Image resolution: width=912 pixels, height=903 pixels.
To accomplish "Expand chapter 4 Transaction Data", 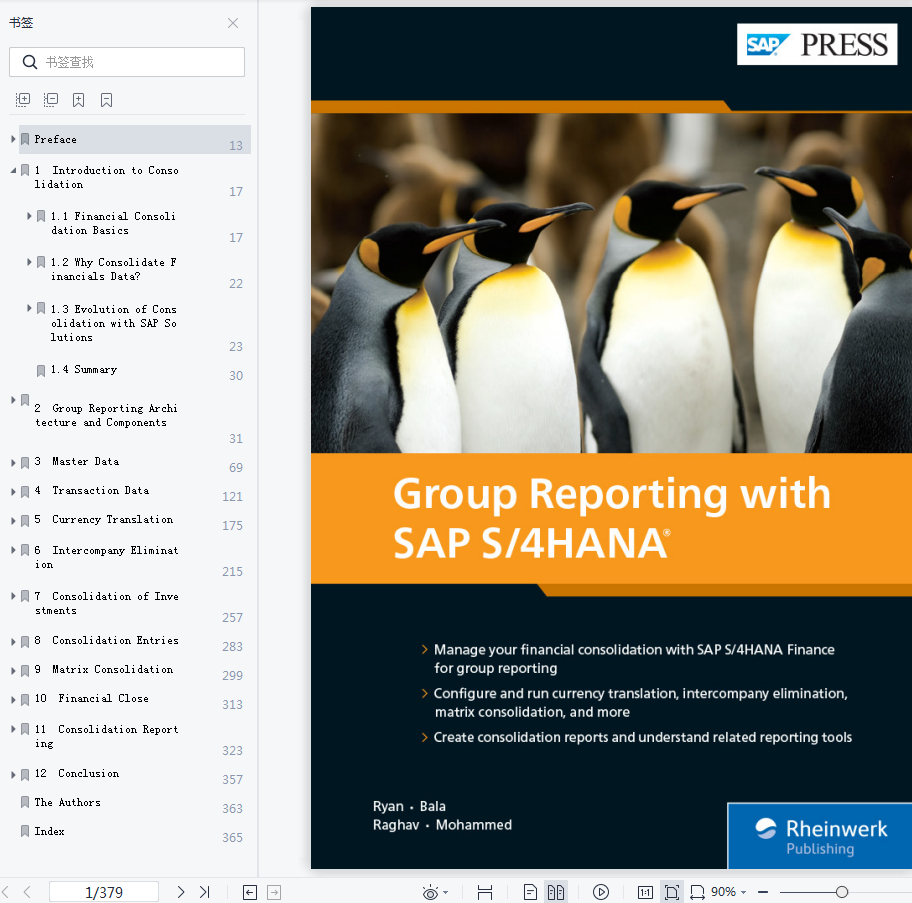I will coord(13,492).
